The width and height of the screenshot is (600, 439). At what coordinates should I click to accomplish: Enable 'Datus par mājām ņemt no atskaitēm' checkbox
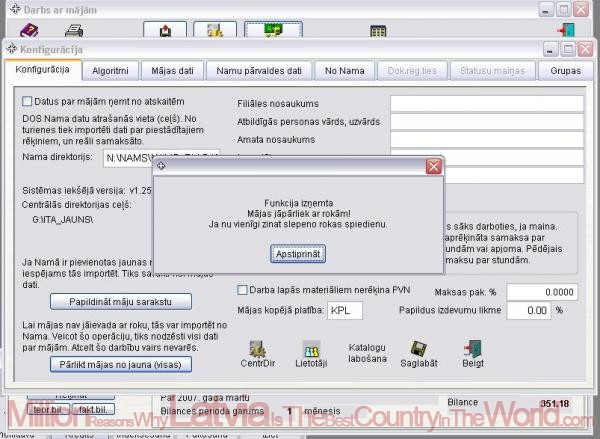[x=28, y=101]
